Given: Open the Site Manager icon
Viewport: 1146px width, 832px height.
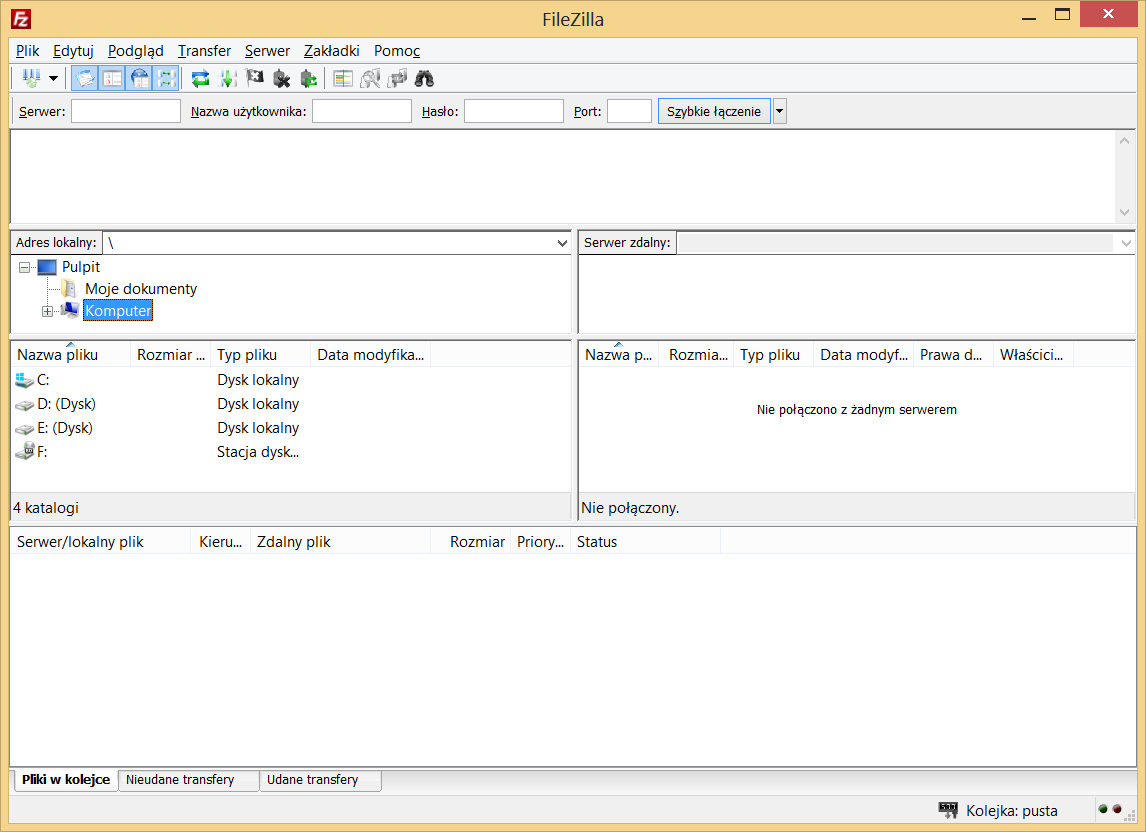Looking at the screenshot, I should (x=31, y=78).
